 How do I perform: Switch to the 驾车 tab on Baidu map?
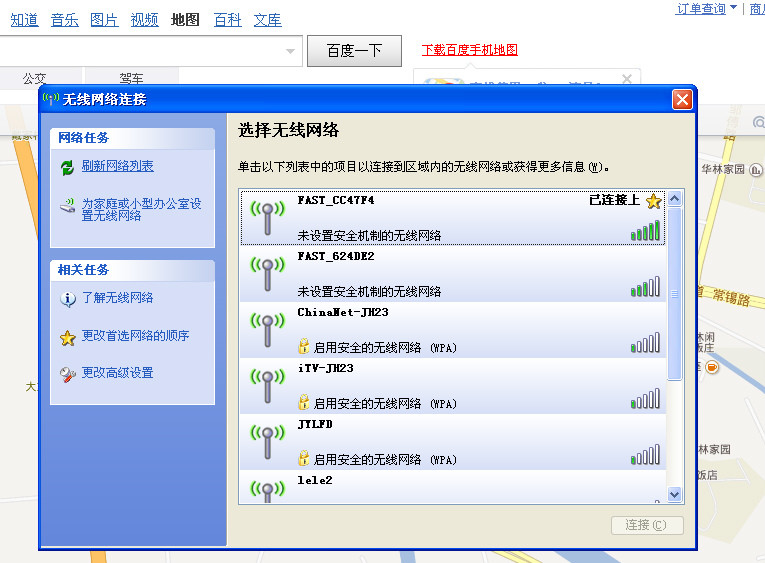tap(132, 78)
